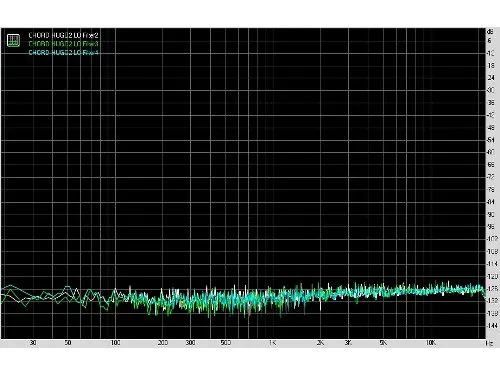Click the 5K label on frequency axis
The height and width of the screenshot is (375, 500).
pos(383,343)
